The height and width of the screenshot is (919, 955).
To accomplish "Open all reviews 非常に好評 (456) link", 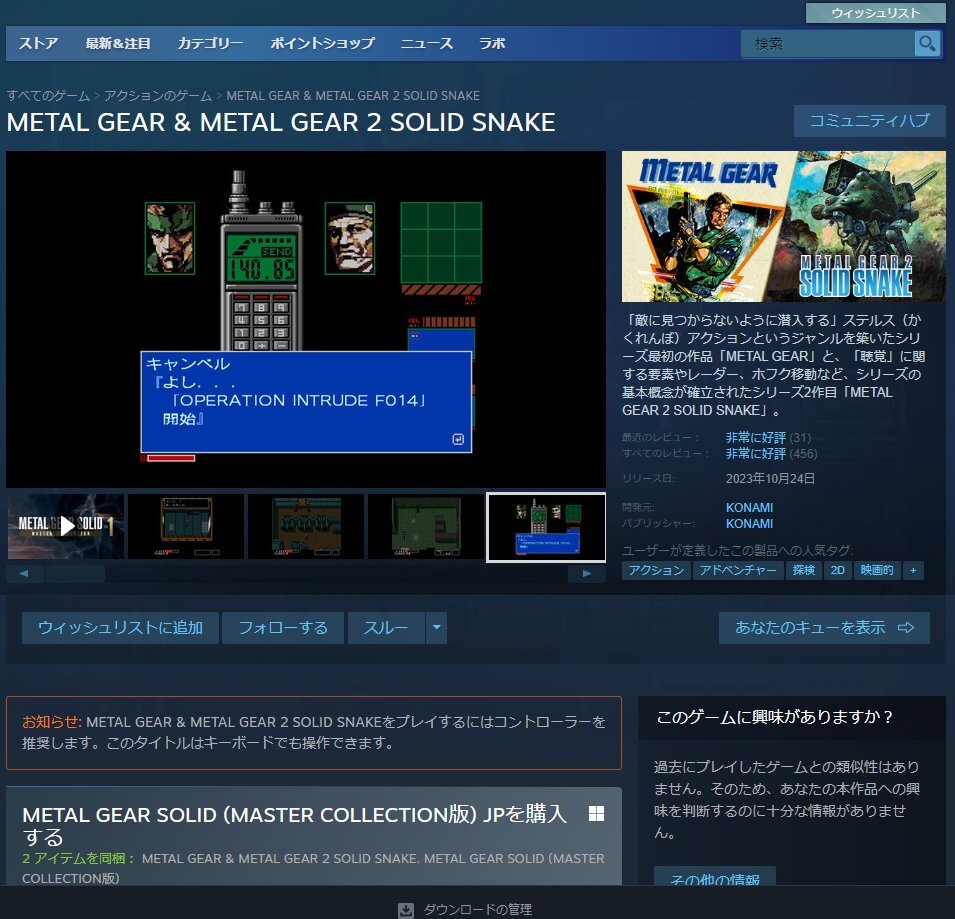I will [x=771, y=454].
